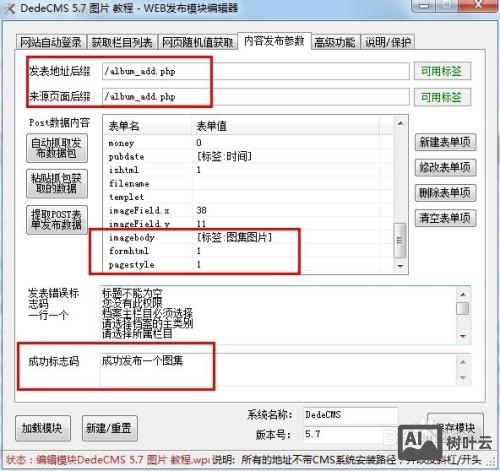Click the 发表地址后缀 input field
This screenshot has height=471, width=500.
pyautogui.click(x=256, y=71)
